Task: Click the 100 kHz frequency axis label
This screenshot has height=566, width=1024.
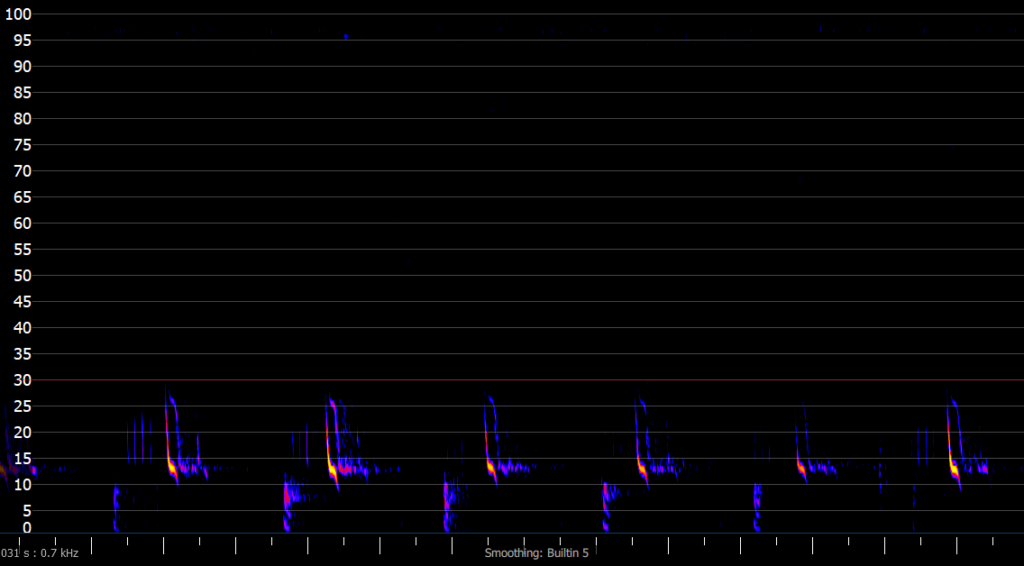Action: pos(20,14)
